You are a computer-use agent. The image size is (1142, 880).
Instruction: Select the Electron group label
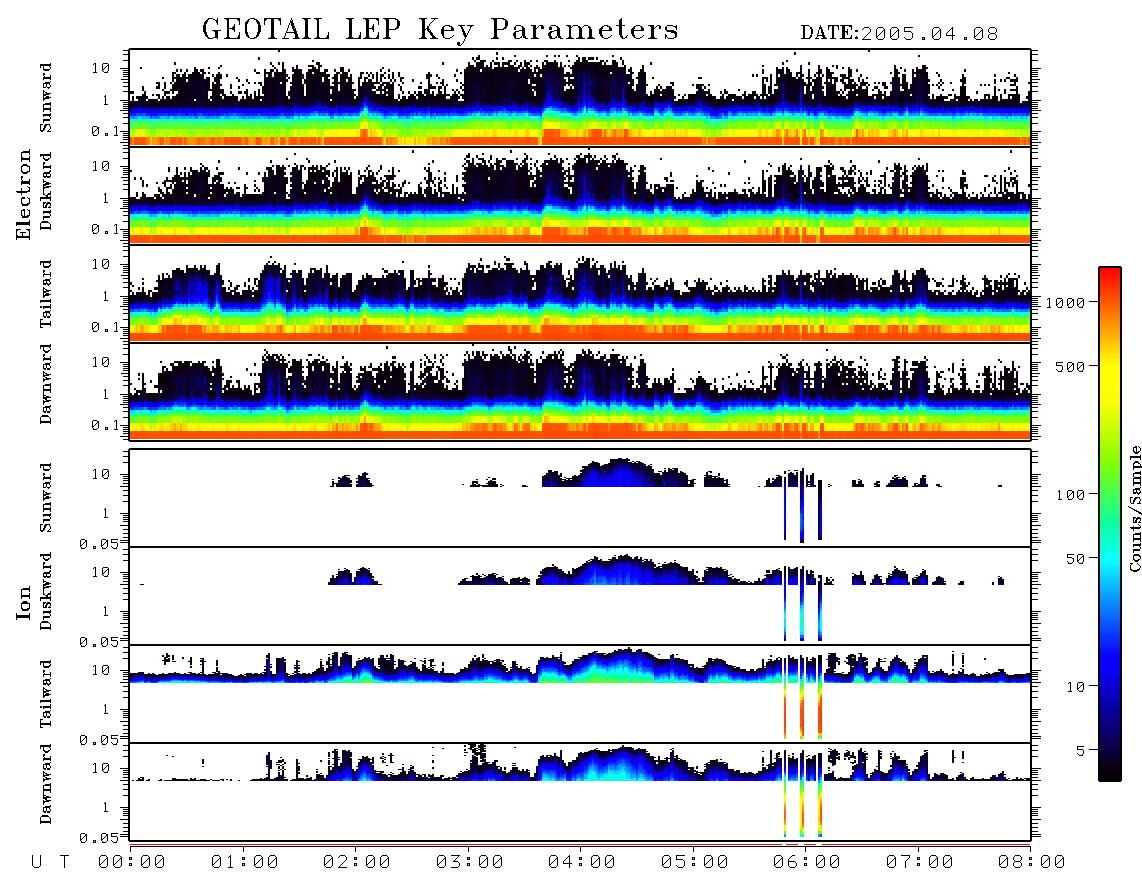click(23, 194)
